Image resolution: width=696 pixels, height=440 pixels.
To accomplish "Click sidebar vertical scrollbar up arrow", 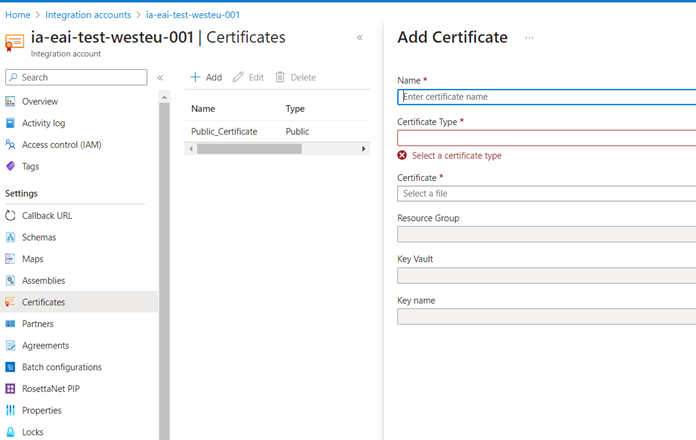I will (x=164, y=97).
